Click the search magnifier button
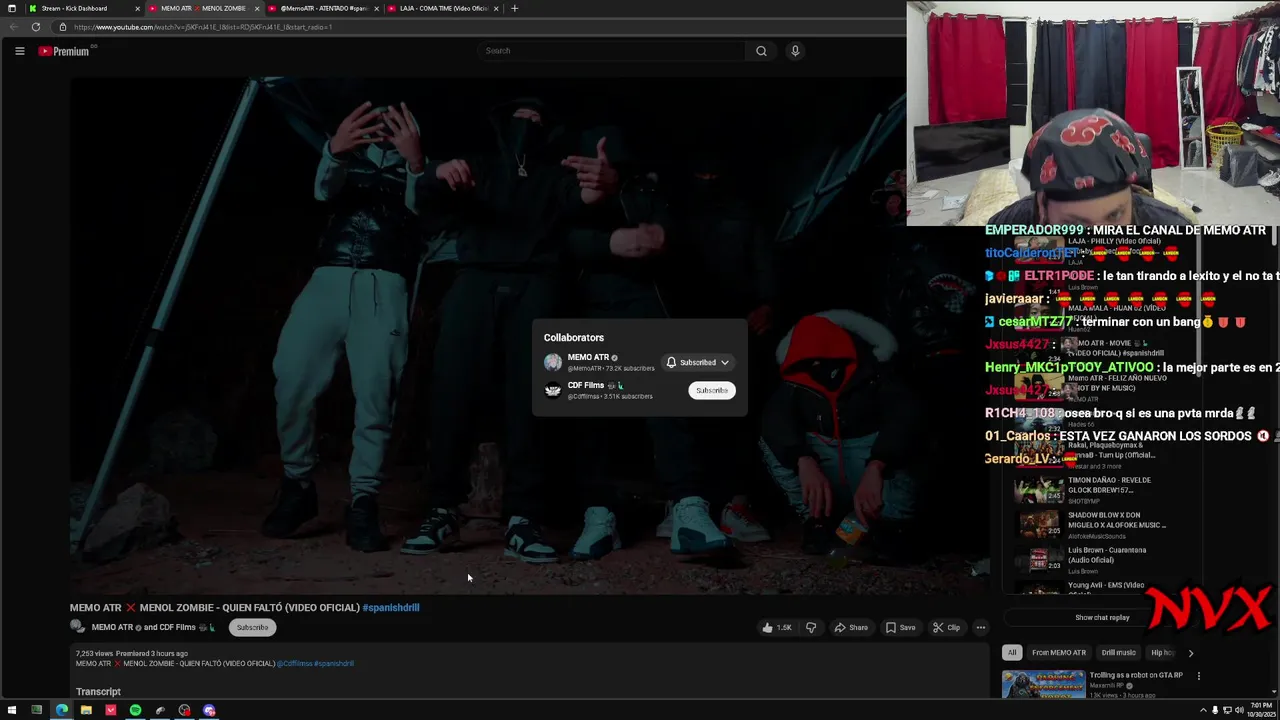The width and height of the screenshot is (1280, 720). tap(761, 51)
